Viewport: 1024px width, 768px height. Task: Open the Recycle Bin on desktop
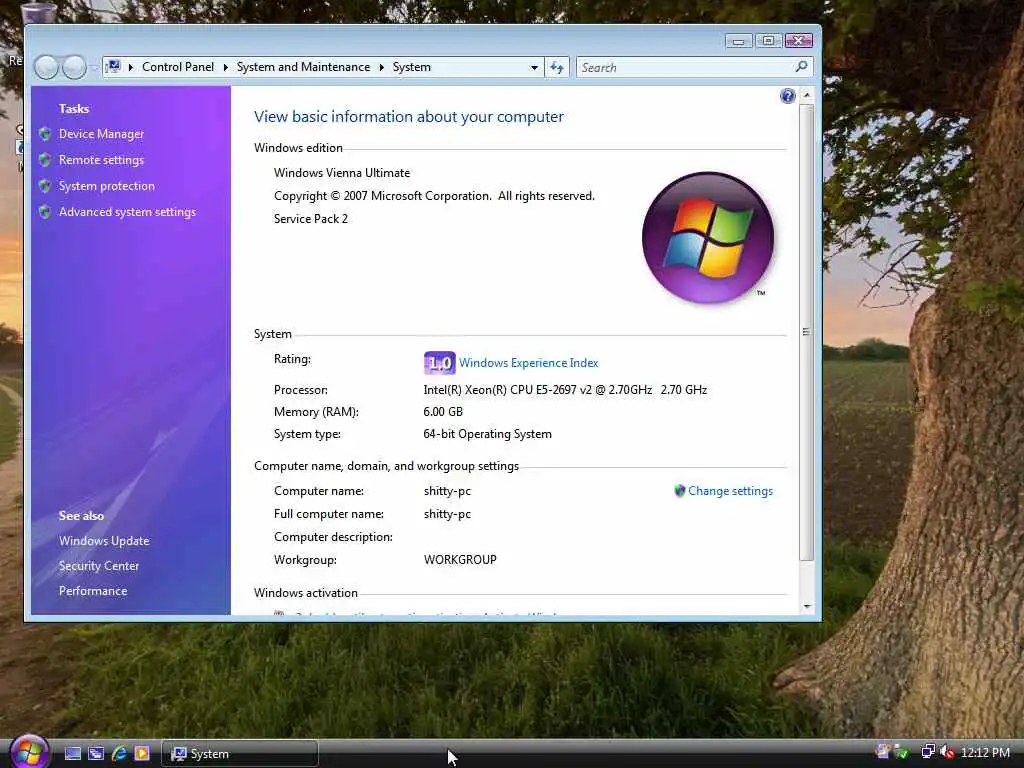point(37,12)
